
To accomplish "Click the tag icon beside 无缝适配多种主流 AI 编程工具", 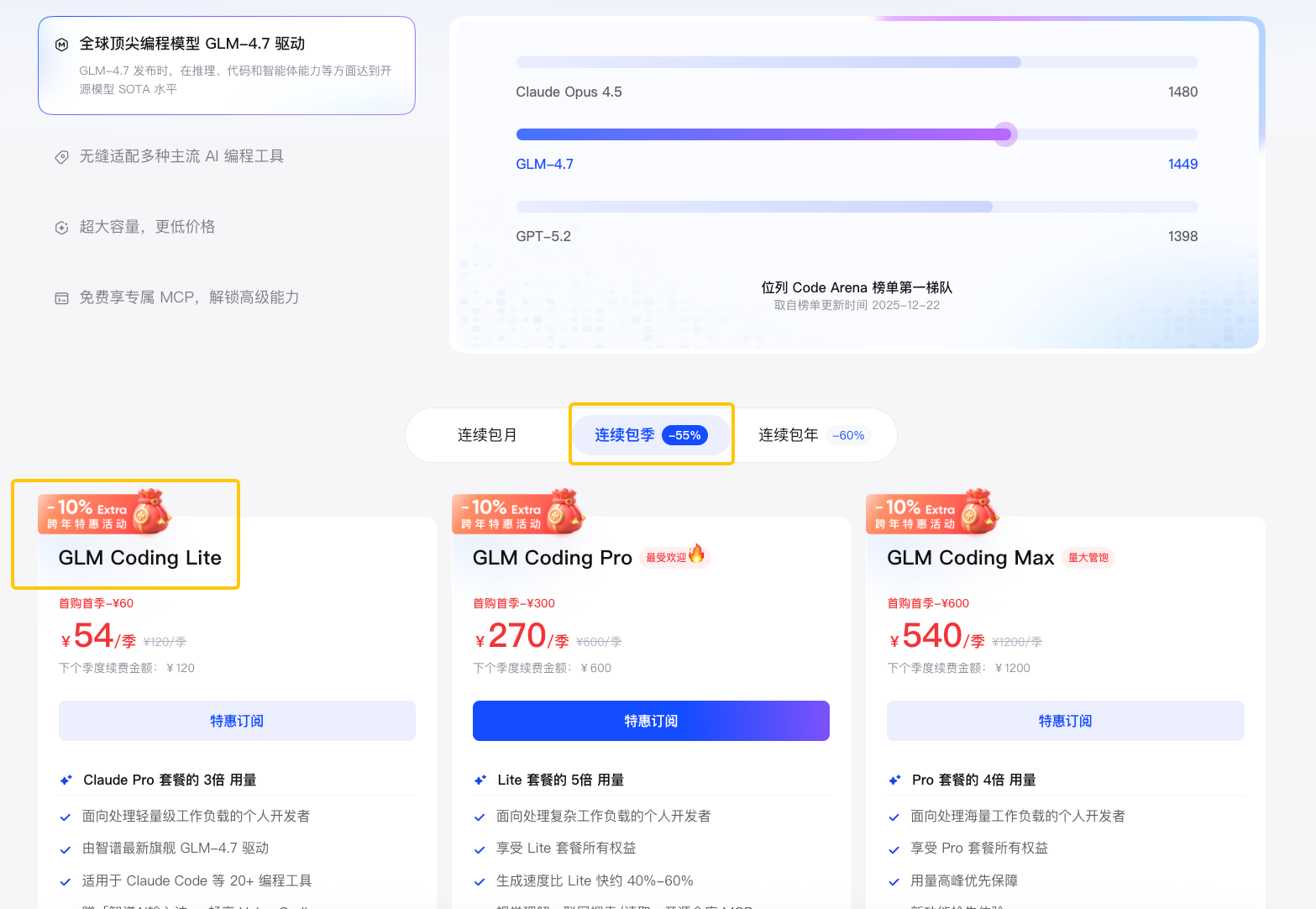I will 61,157.
